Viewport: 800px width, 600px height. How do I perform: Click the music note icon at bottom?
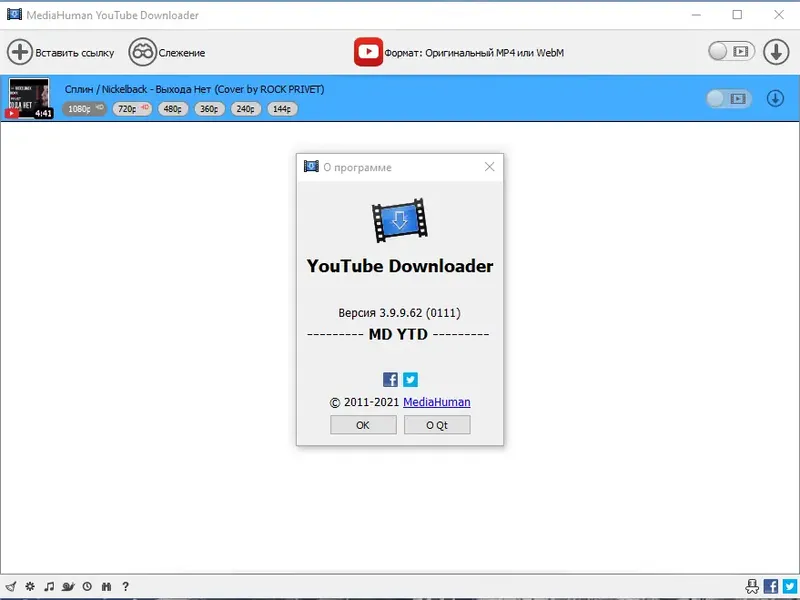tap(49, 587)
